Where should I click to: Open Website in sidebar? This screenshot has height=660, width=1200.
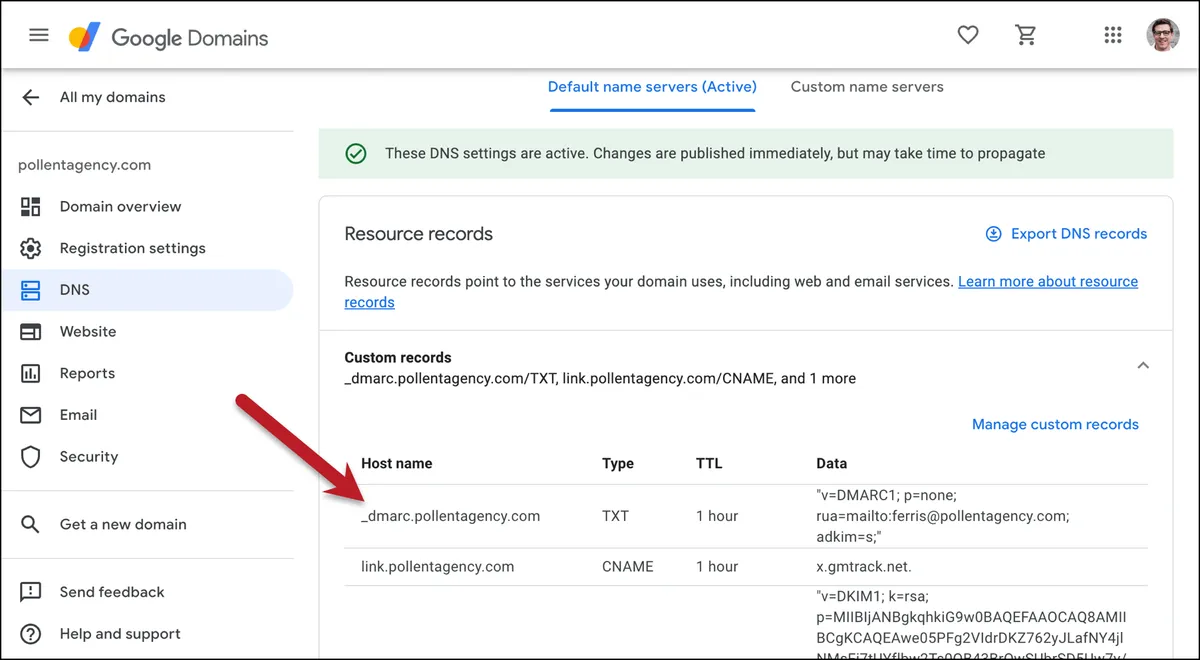148,331
